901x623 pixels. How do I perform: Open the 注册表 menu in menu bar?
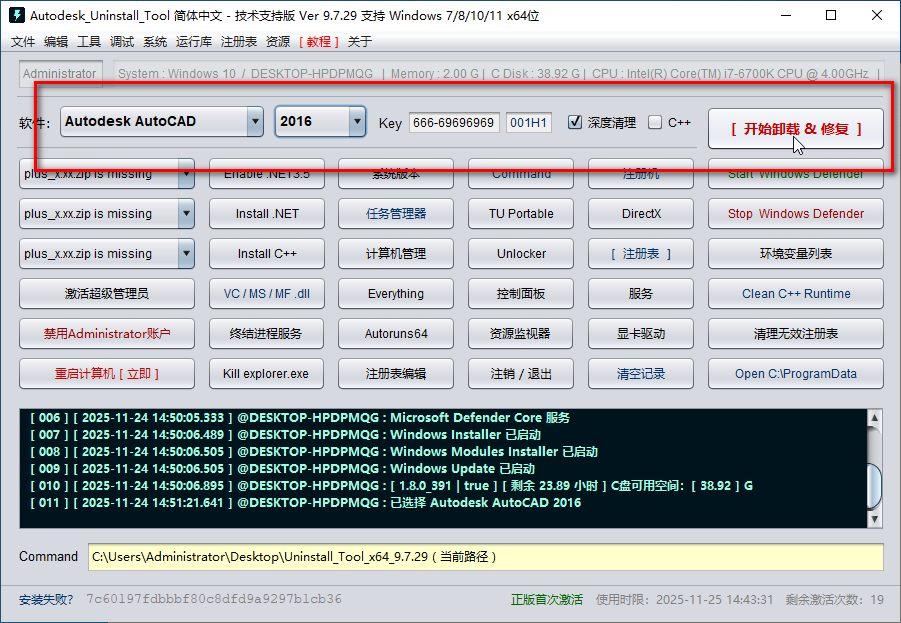pyautogui.click(x=238, y=41)
